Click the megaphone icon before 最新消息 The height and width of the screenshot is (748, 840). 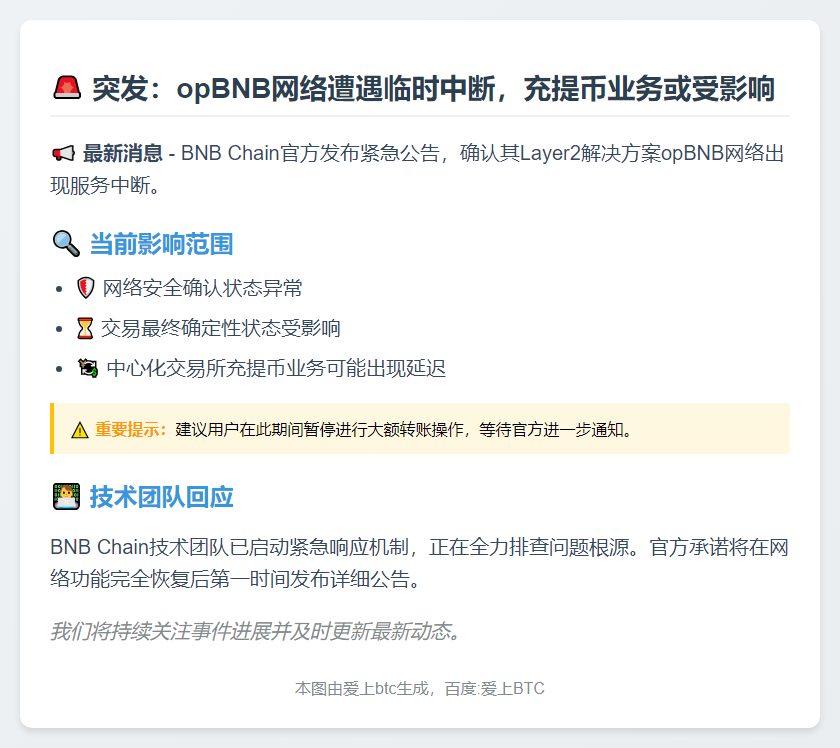coord(63,154)
